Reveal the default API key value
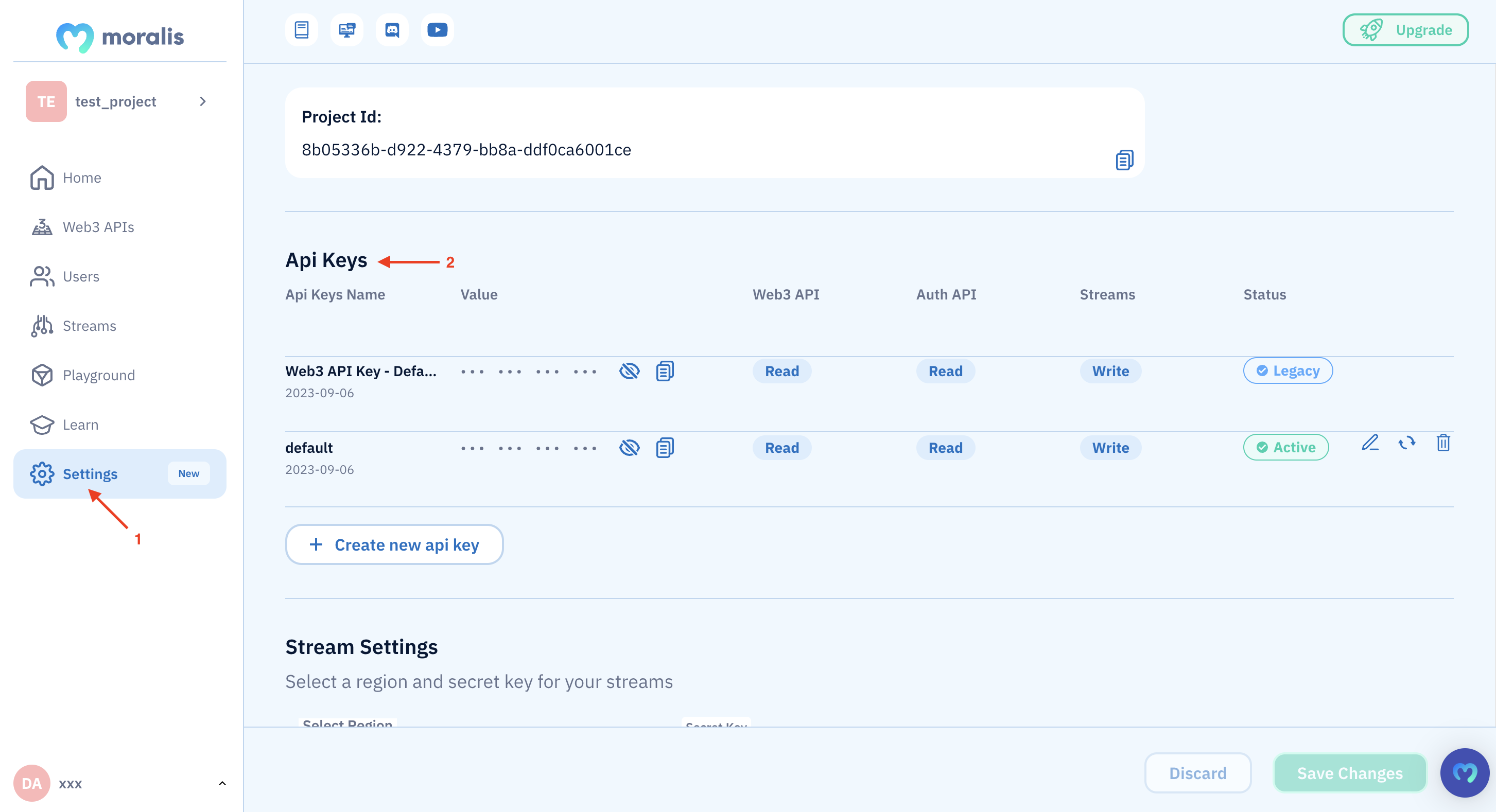1496x812 pixels. pos(629,448)
